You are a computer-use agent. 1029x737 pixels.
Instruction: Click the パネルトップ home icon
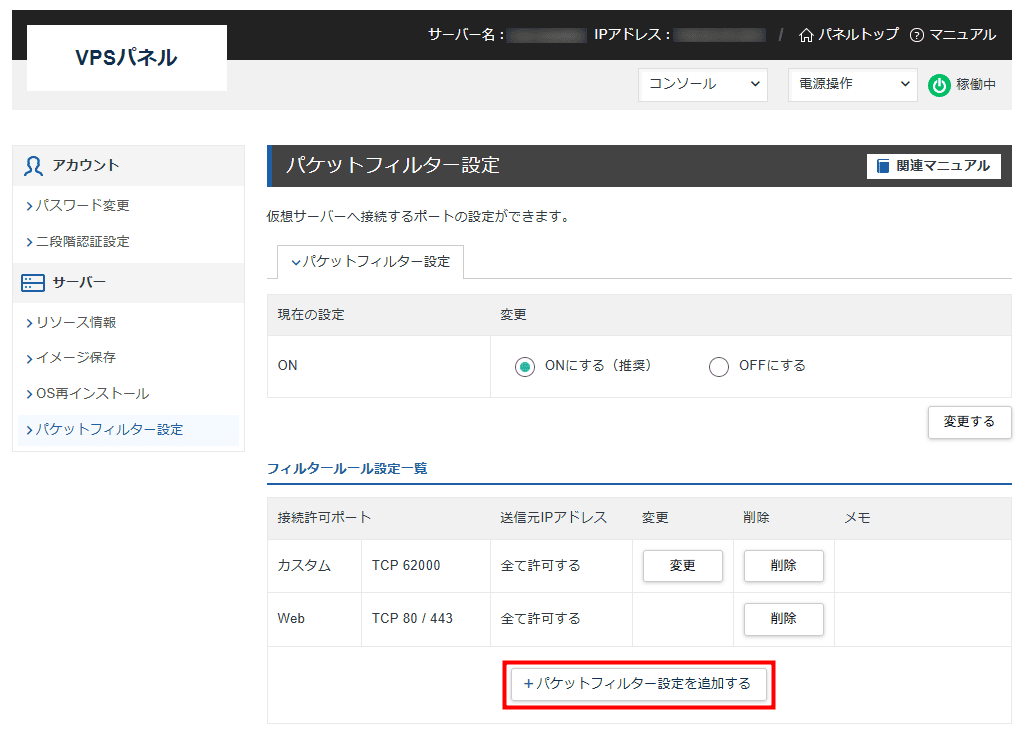(x=807, y=33)
